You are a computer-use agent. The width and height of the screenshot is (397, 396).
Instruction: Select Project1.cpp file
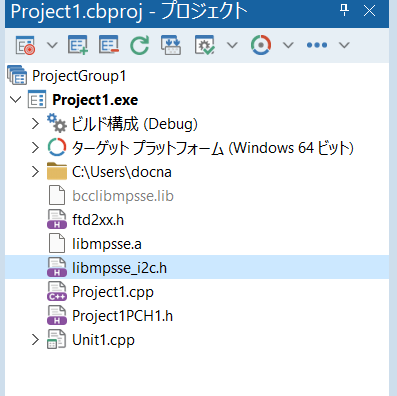113,292
